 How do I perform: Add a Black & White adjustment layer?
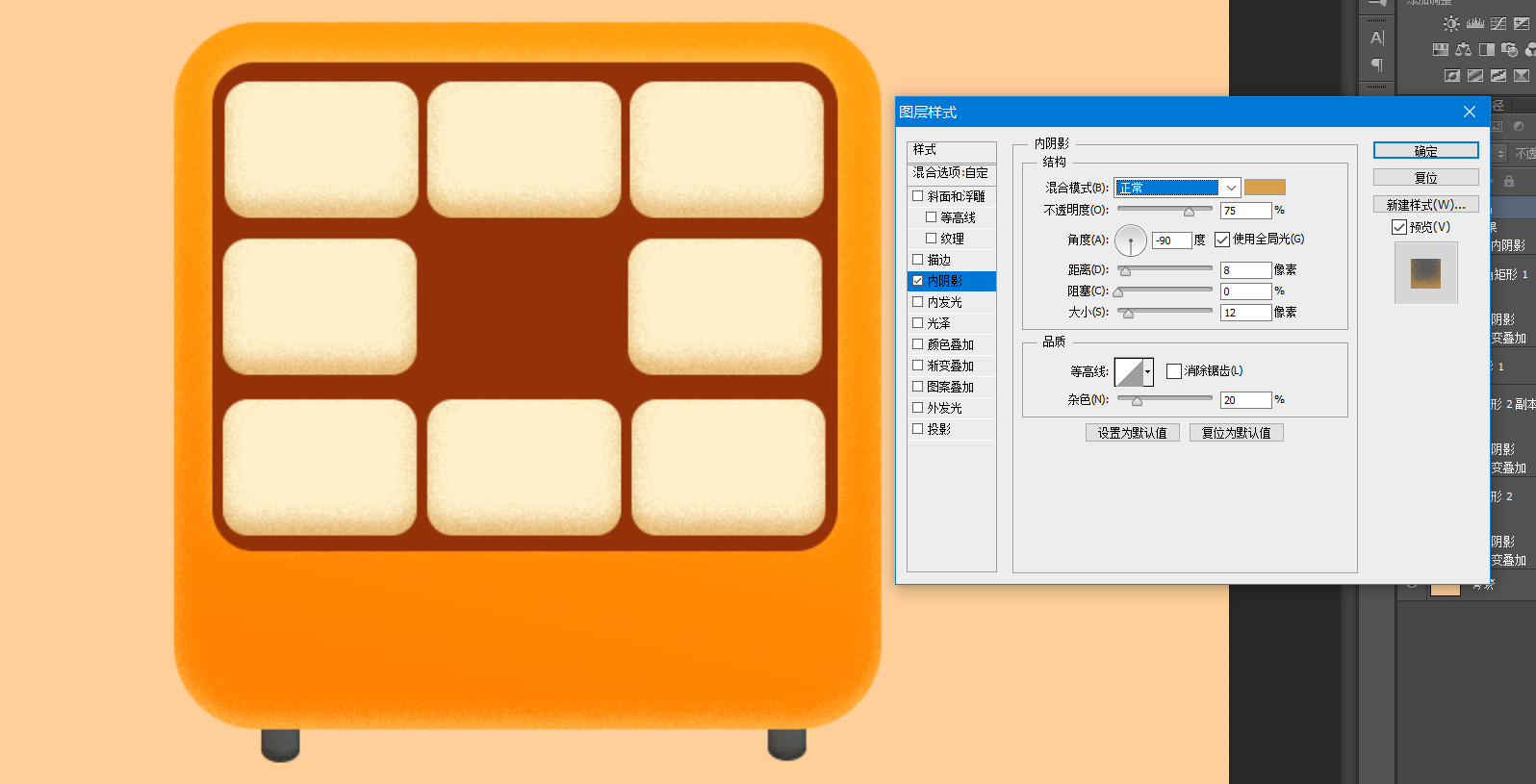click(1487, 49)
